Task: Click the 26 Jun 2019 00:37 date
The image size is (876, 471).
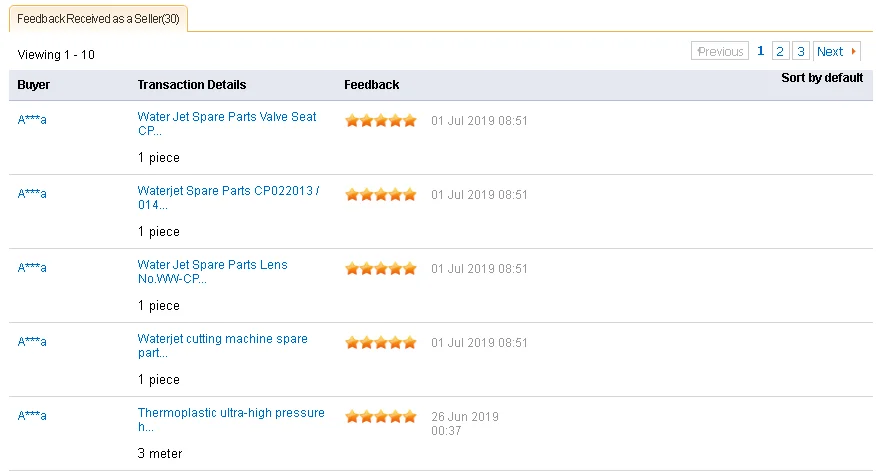Action: pos(465,424)
